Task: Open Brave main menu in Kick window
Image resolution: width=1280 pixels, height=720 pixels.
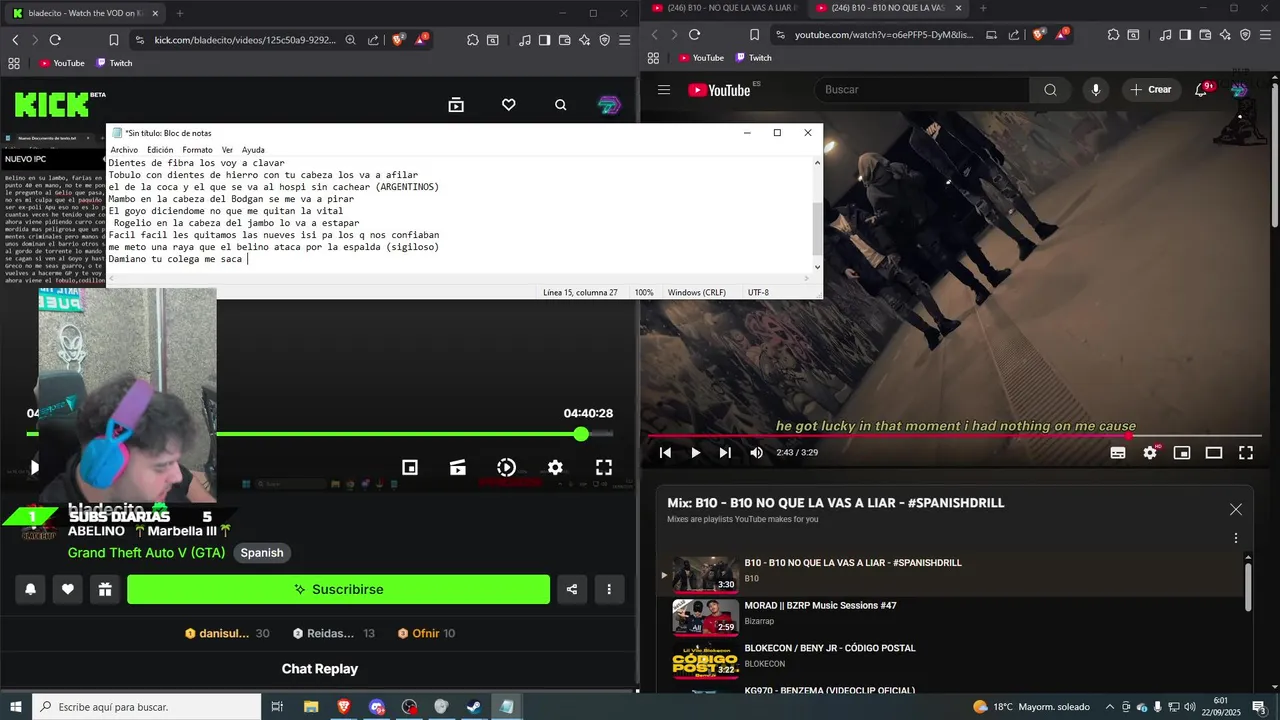Action: click(625, 40)
